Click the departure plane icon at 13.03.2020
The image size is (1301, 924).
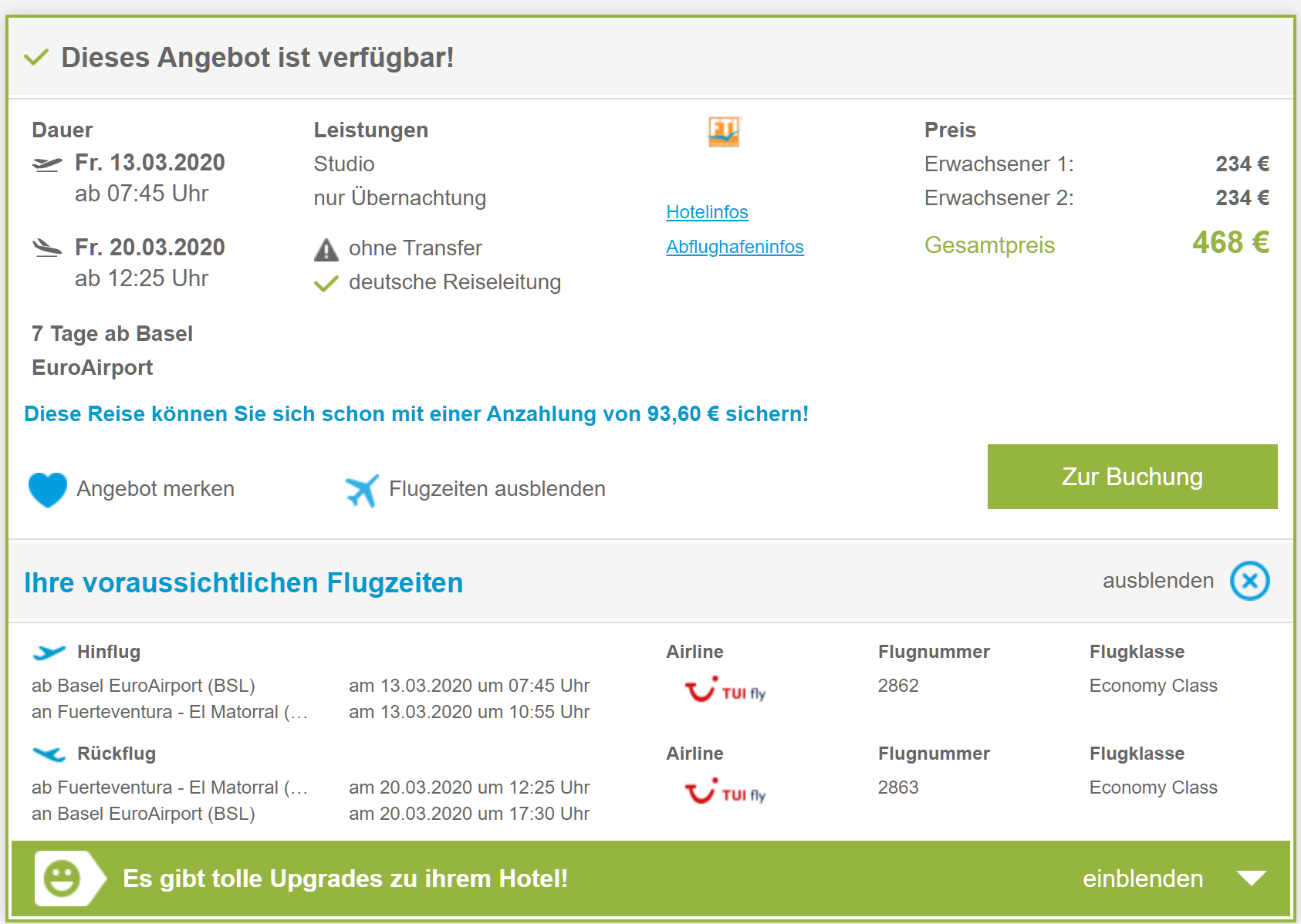47,164
